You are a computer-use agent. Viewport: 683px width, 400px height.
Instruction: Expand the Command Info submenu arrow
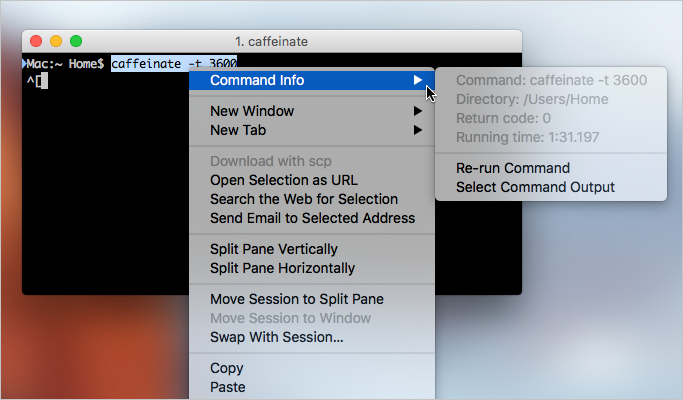coord(417,80)
